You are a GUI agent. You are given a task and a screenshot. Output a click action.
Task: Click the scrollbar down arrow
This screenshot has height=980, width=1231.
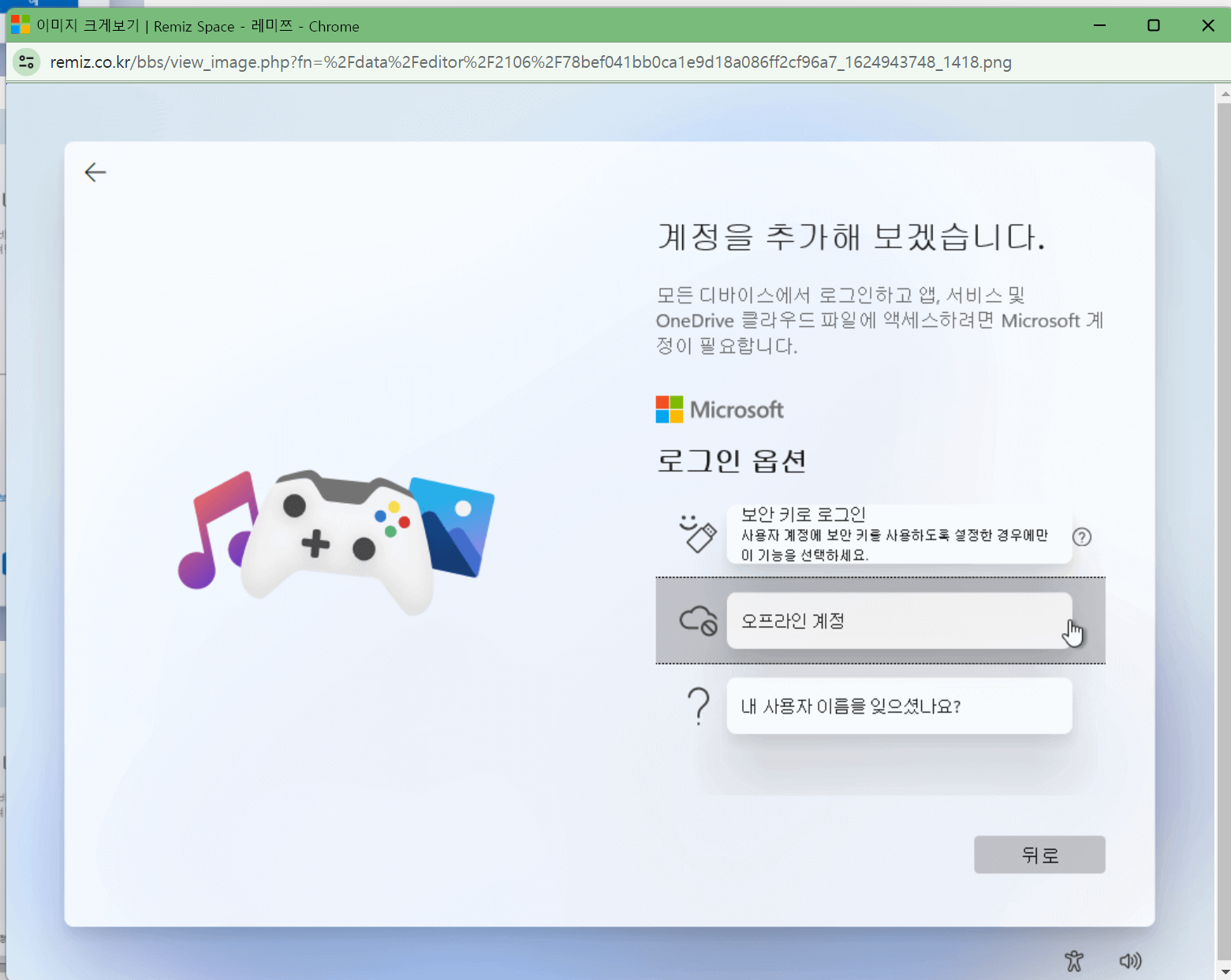[1224, 972]
